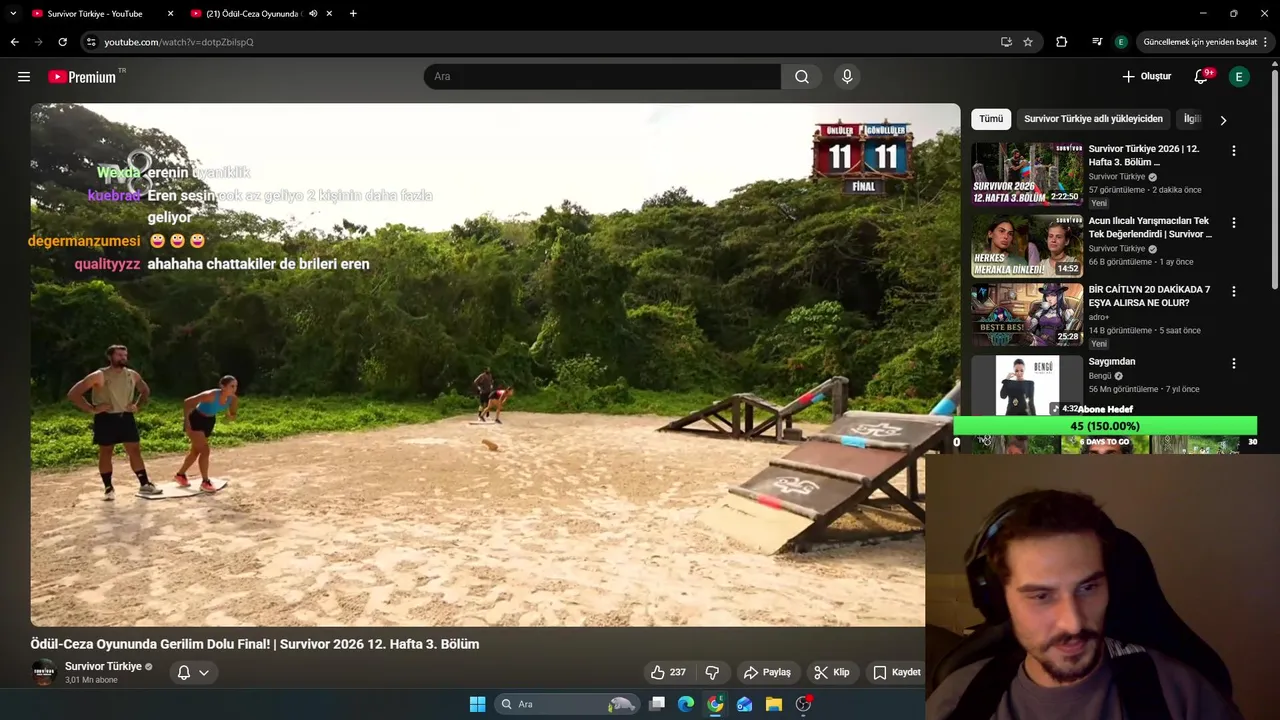Viewport: 1280px width, 720px height.
Task: Share video using Paylaş button
Action: [x=767, y=672]
